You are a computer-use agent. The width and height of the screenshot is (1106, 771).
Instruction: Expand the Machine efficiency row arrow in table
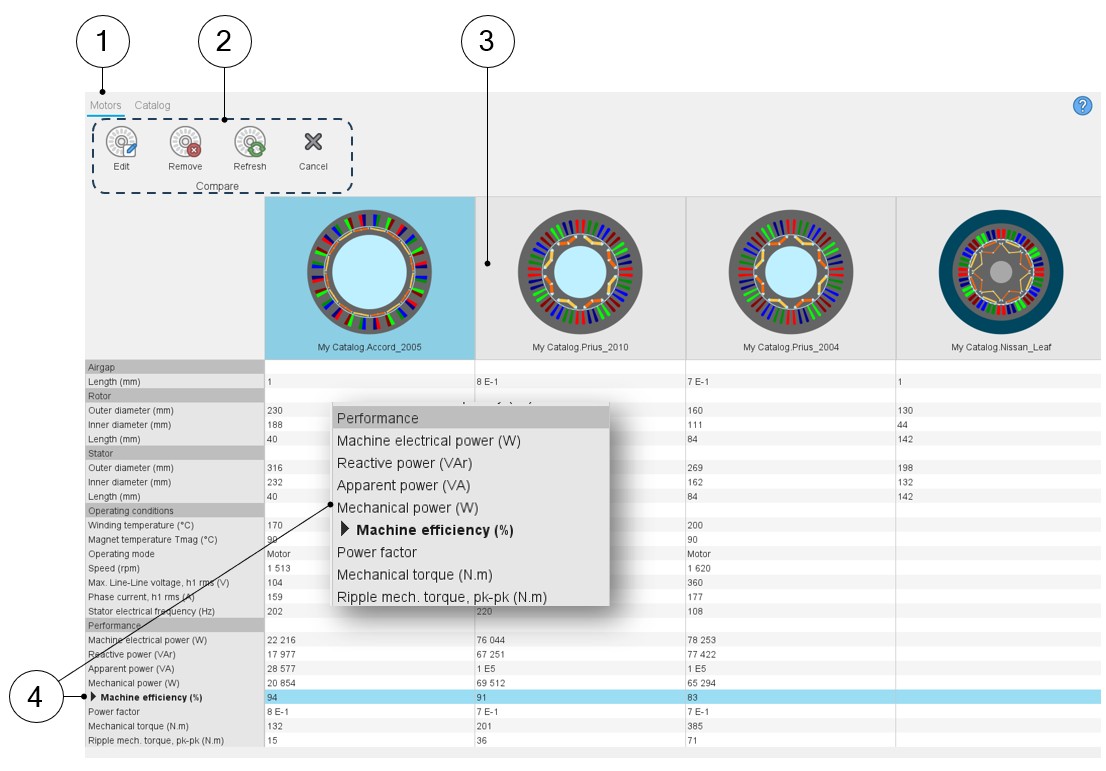click(94, 697)
